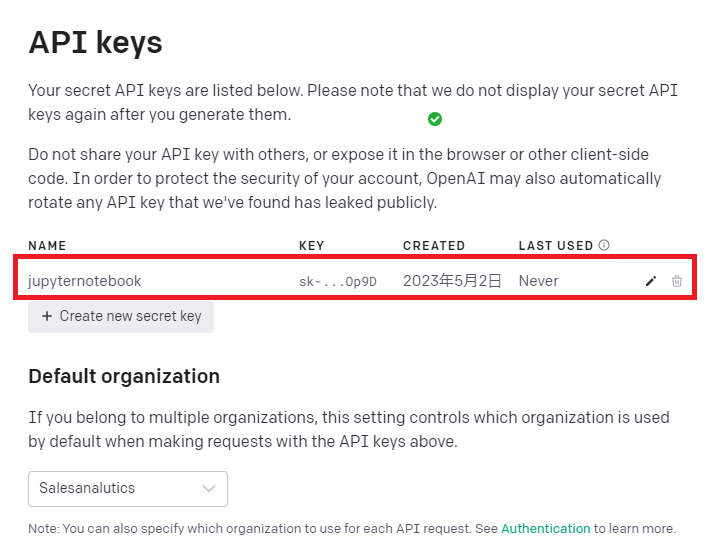Click the green checkmark icon
The image size is (708, 546).
435,119
